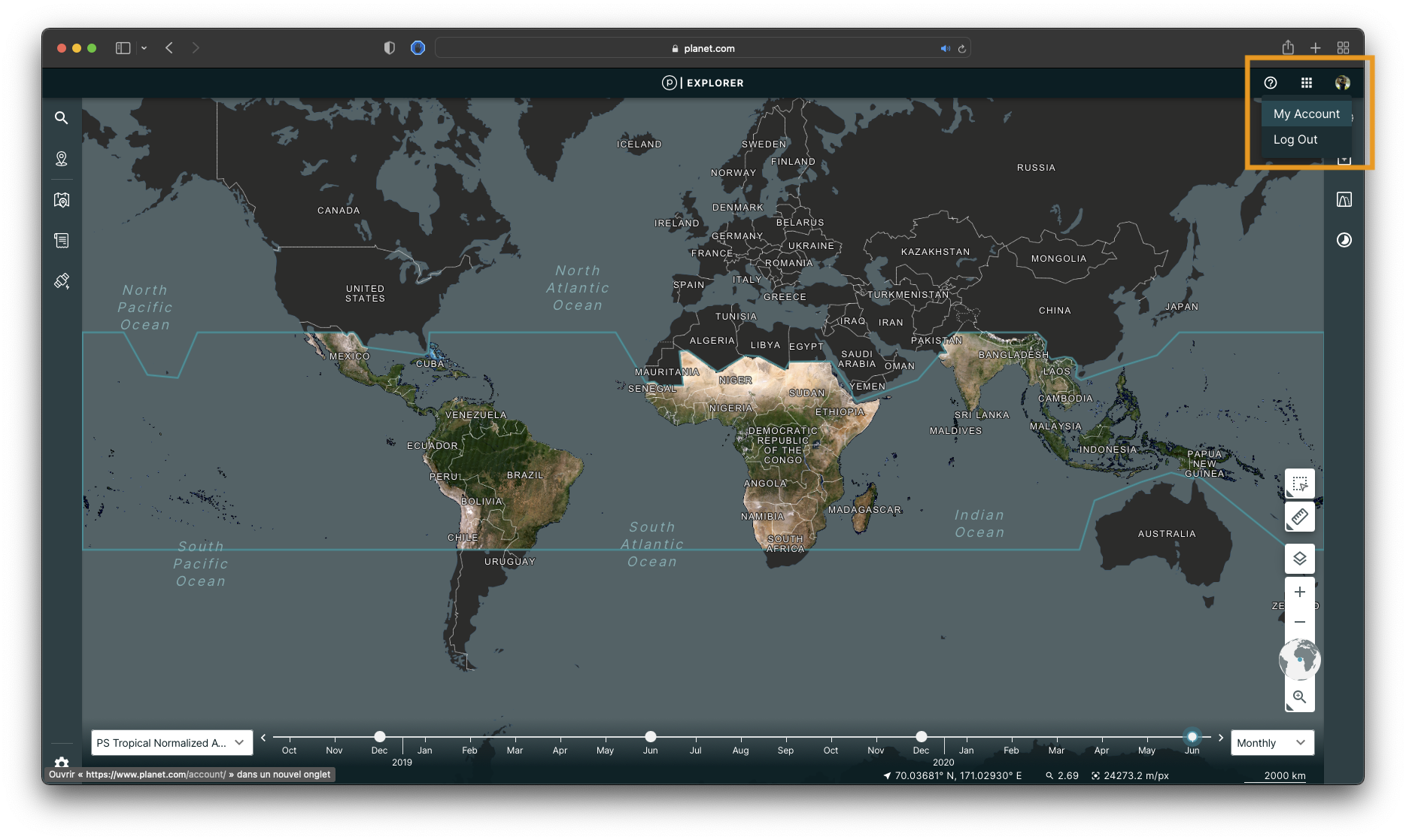Open the Monthly interval dropdown
This screenshot has width=1406, height=840.
(1271, 743)
